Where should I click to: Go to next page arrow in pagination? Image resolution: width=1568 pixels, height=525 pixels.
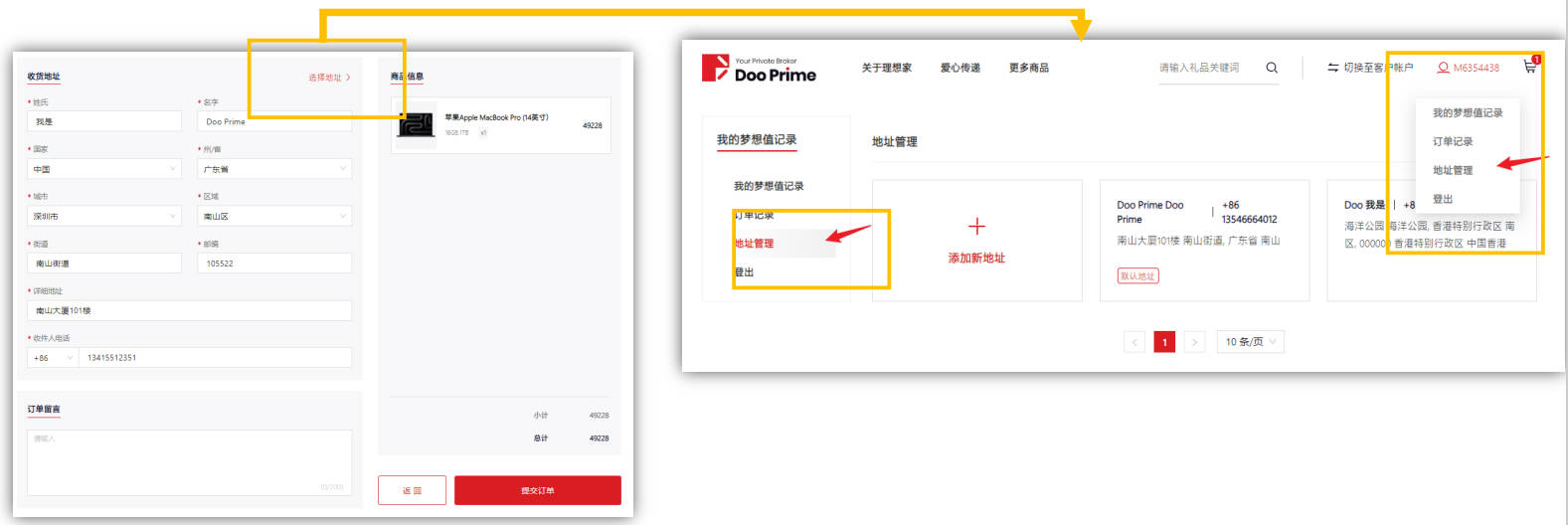[x=1195, y=342]
